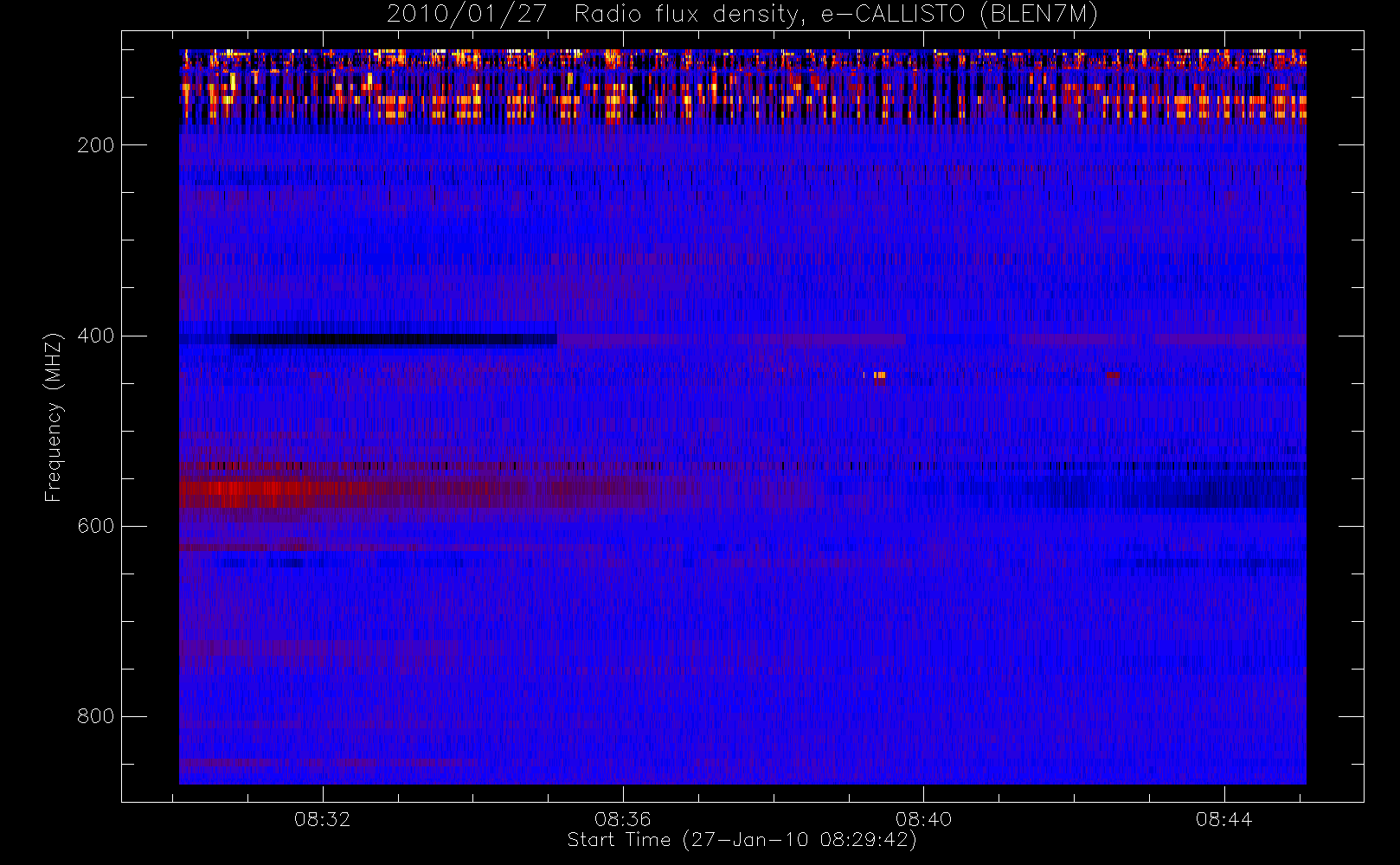Click the bright yellow burst spot near 08:39
The height and width of the screenshot is (865, 1400).
[x=878, y=375]
